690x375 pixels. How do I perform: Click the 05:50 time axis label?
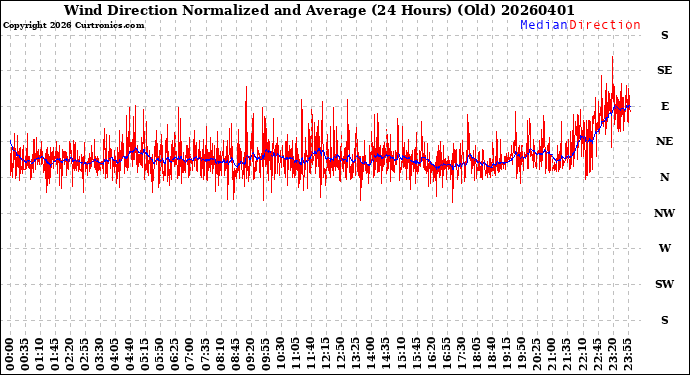point(160,354)
